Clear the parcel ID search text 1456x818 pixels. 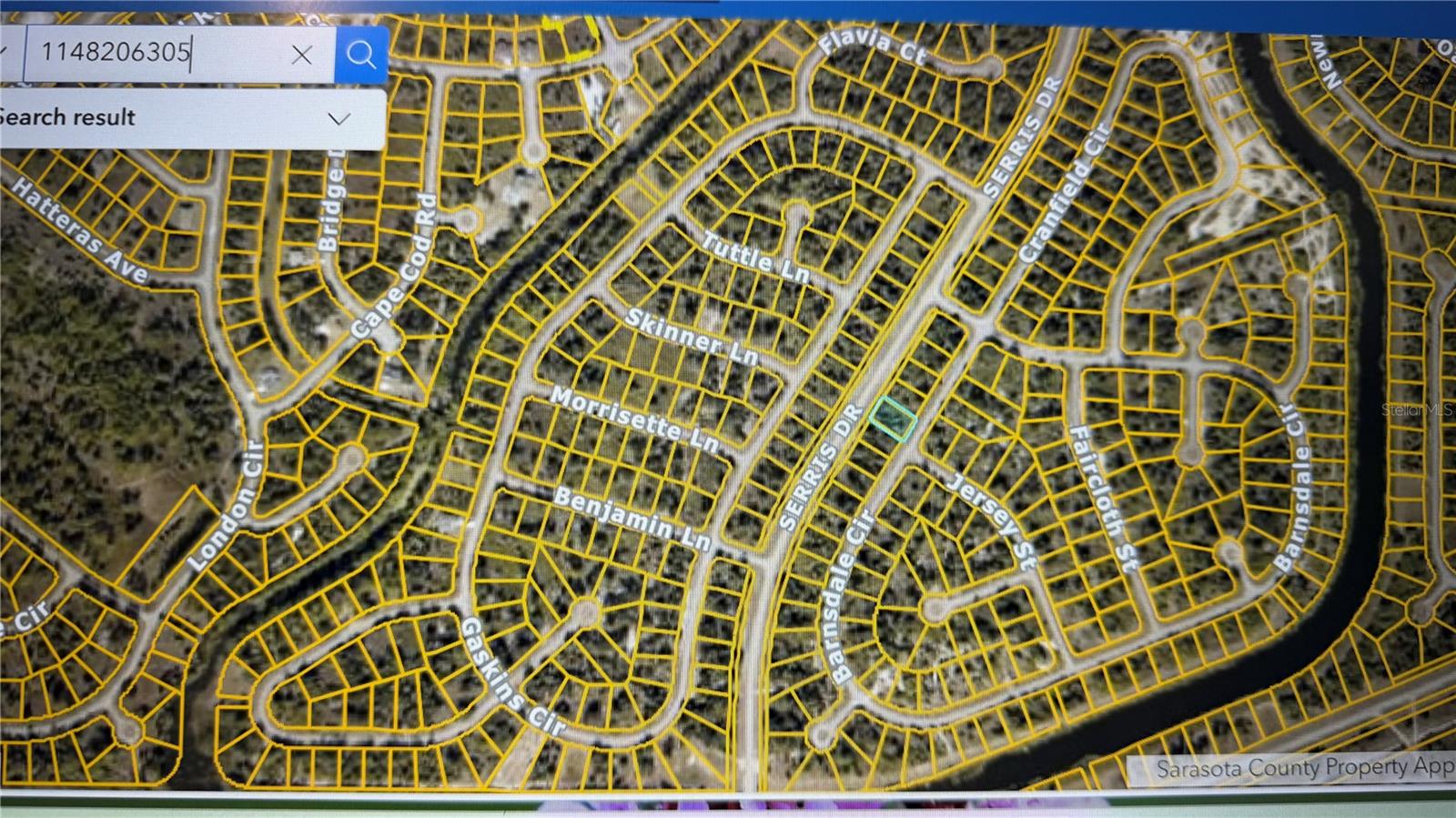tap(302, 55)
